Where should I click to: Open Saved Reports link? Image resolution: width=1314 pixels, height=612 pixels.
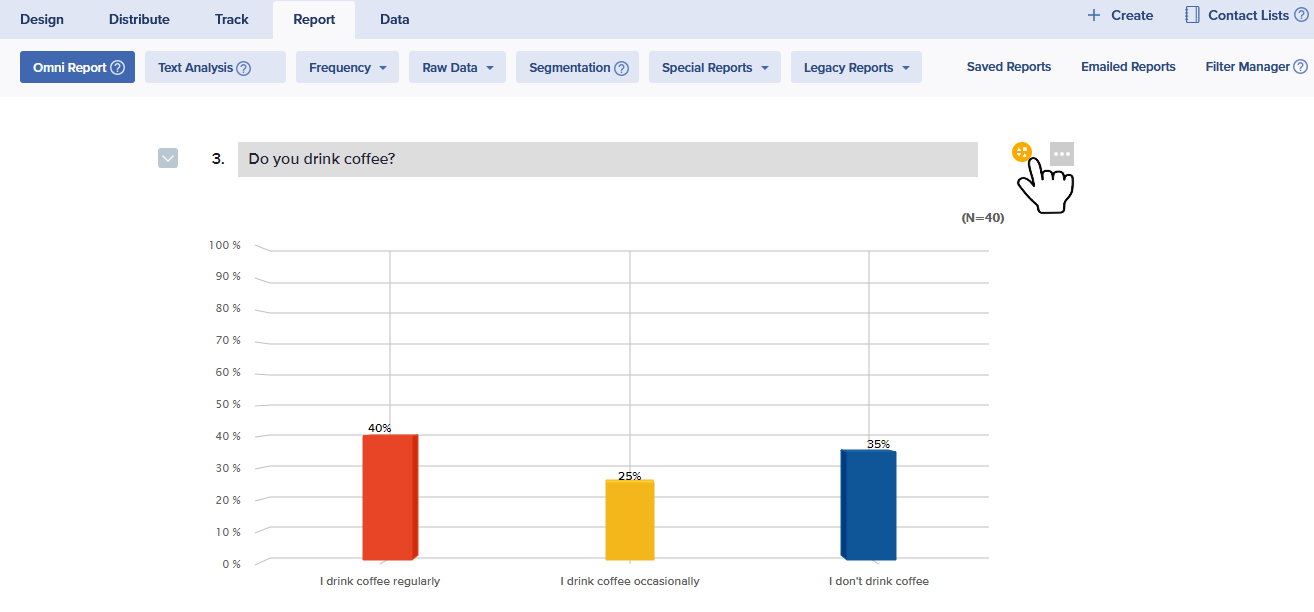click(1008, 67)
